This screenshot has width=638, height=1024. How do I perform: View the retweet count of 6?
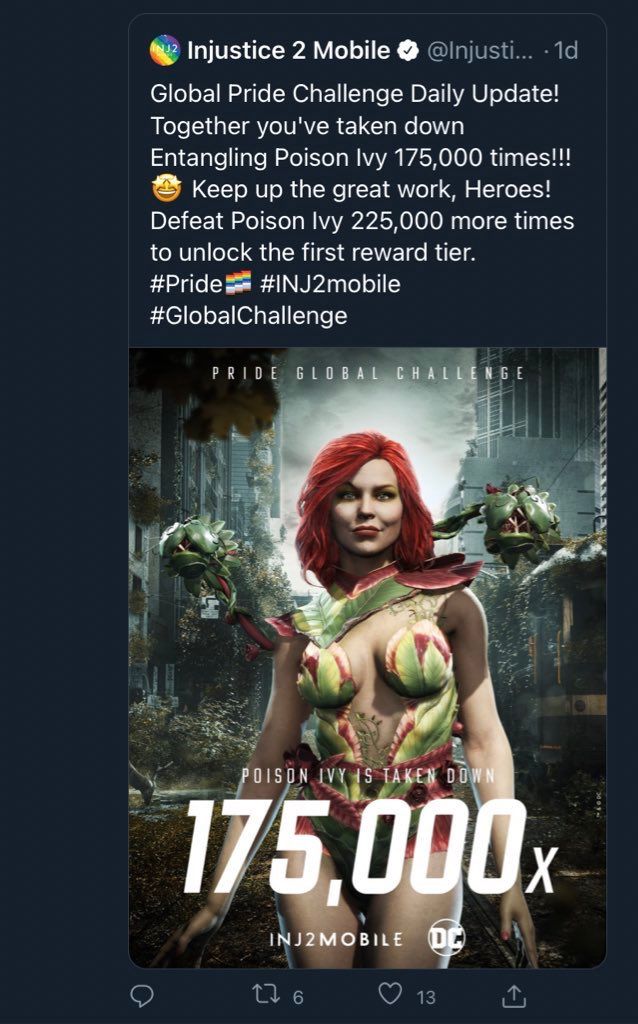297,996
